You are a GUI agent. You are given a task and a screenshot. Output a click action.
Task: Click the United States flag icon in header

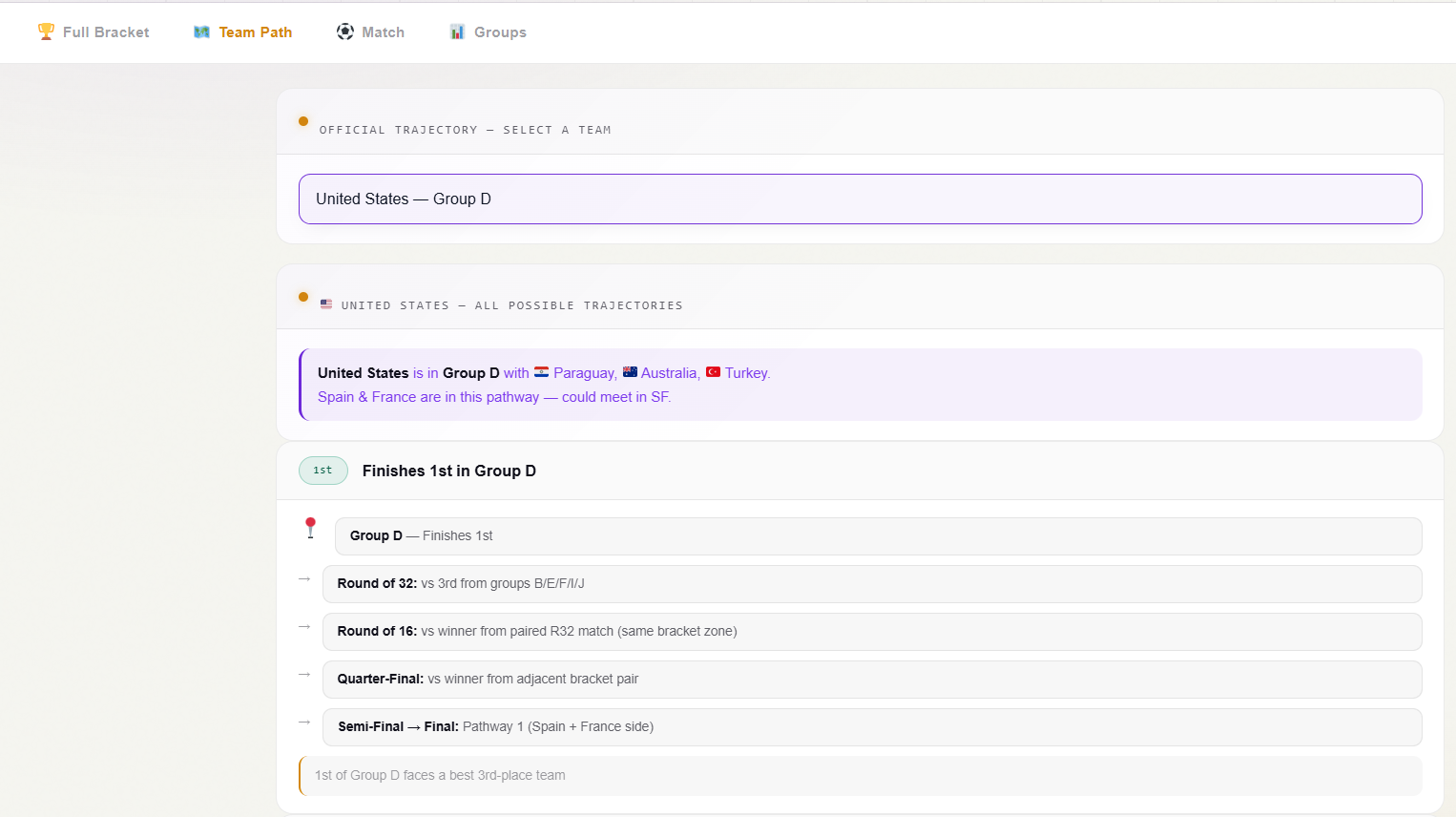[x=326, y=304]
